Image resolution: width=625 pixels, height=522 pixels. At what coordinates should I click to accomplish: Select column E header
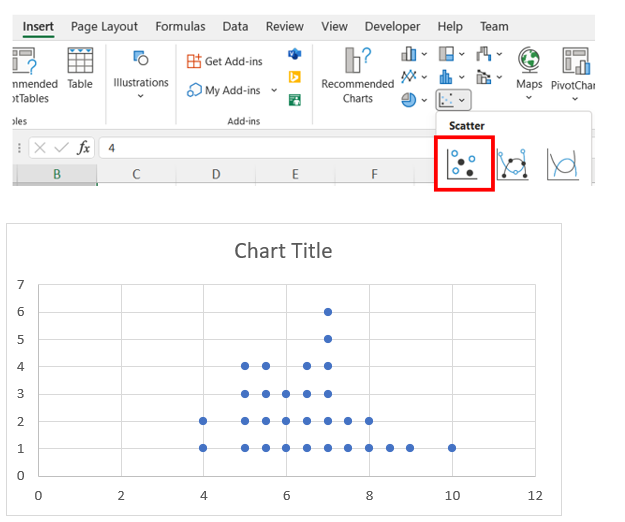(x=295, y=174)
